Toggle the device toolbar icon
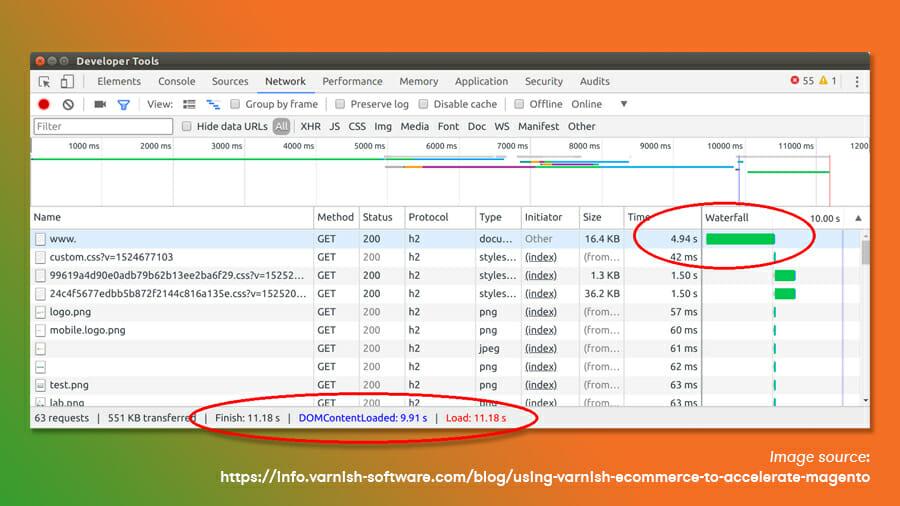 pos(67,82)
